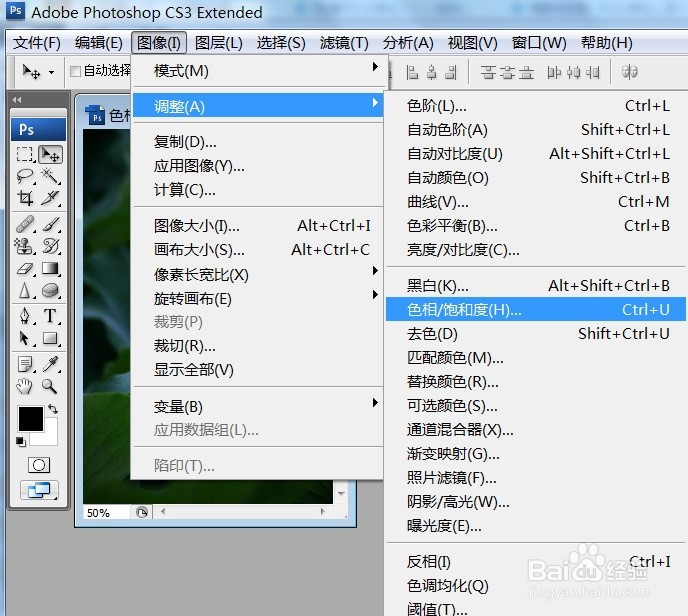Select the Rectangle shape tool

pos(50,338)
